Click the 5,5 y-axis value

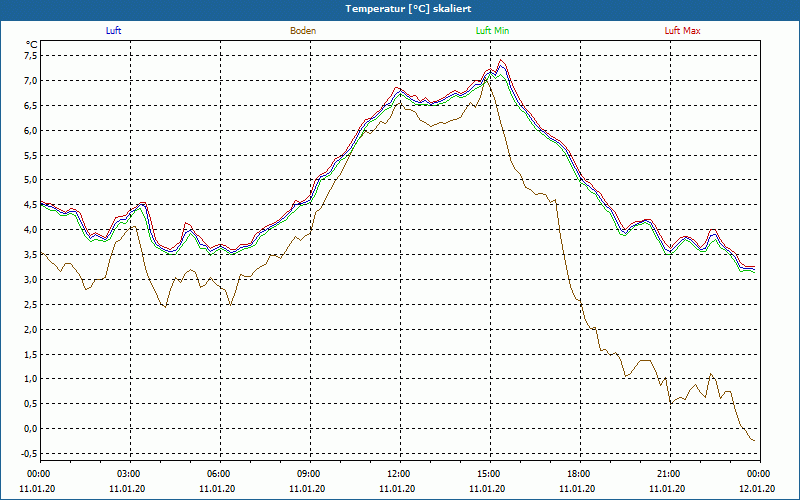(30, 155)
